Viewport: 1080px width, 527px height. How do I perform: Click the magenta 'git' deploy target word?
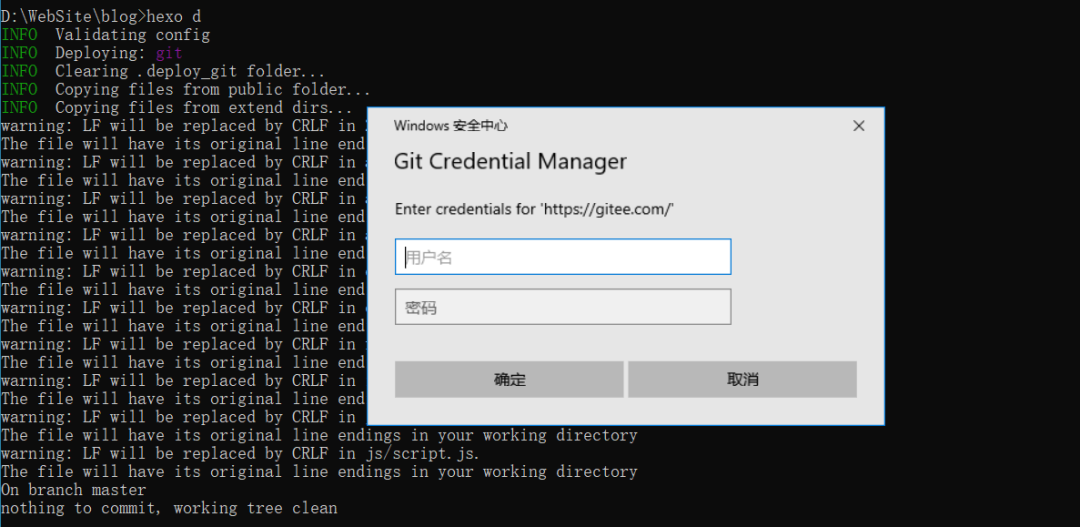point(169,53)
